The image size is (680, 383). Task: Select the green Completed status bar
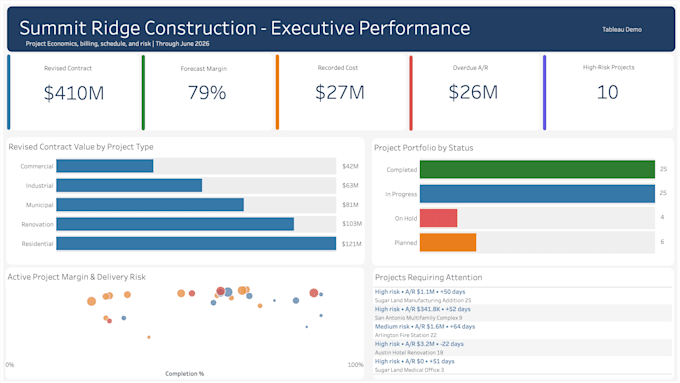click(x=537, y=170)
